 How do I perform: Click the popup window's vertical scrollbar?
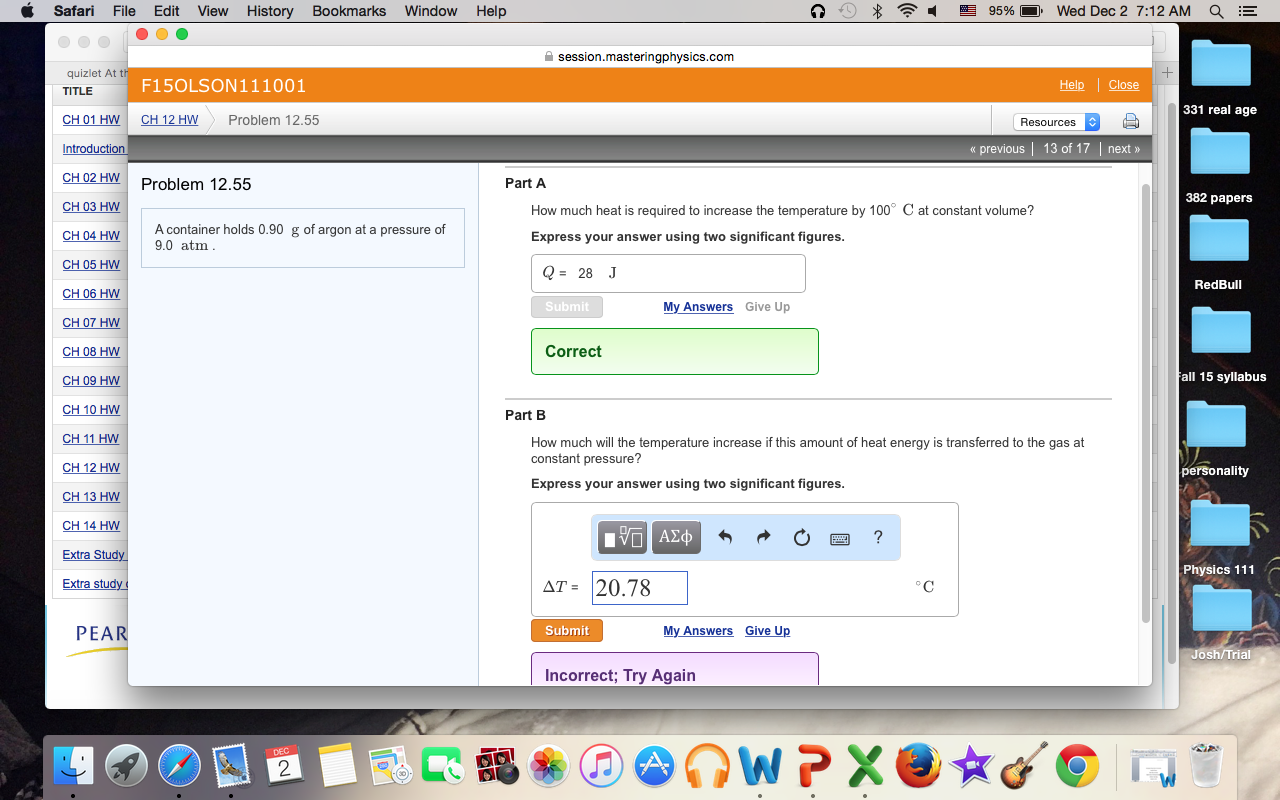(1145, 402)
